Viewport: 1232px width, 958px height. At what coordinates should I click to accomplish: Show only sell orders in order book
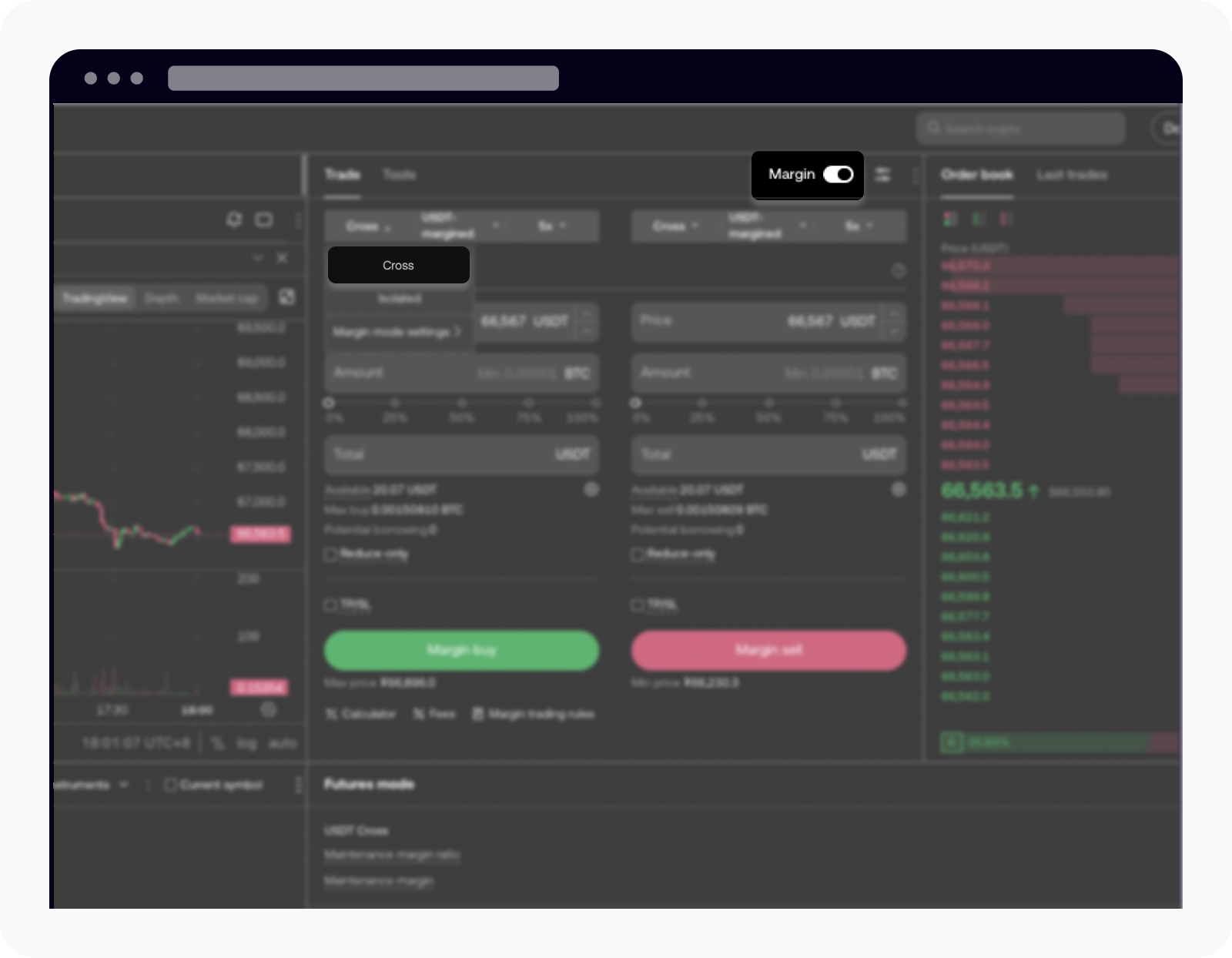[1006, 220]
